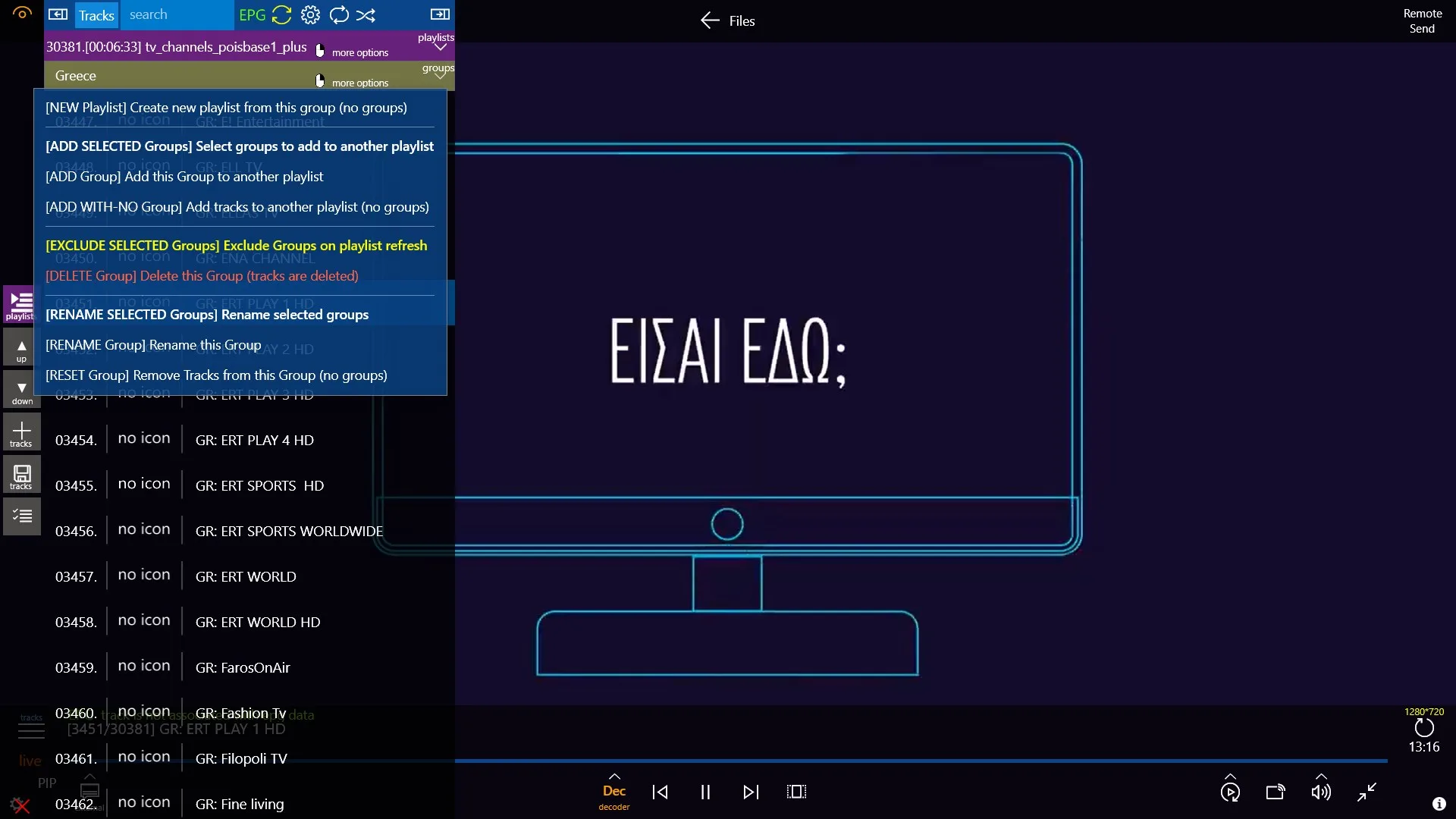Choose Add this Group to another playlist
This screenshot has height=819, width=1456.
[x=184, y=176]
